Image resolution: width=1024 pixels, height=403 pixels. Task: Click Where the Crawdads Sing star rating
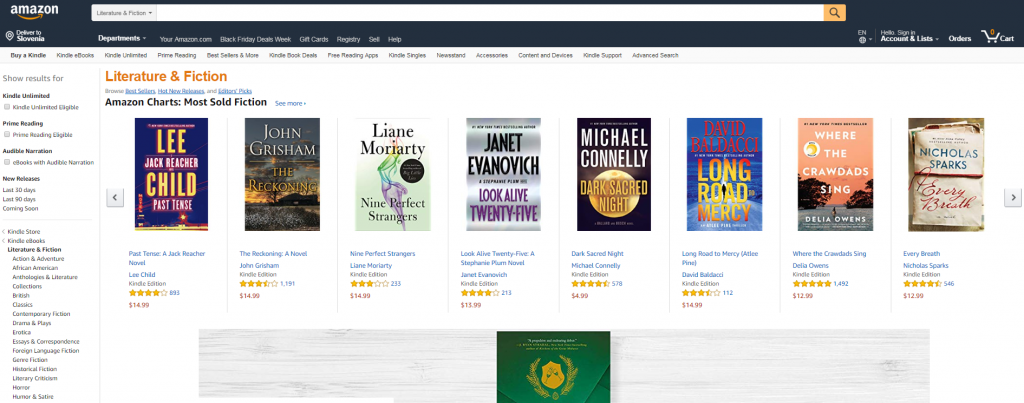click(x=812, y=284)
